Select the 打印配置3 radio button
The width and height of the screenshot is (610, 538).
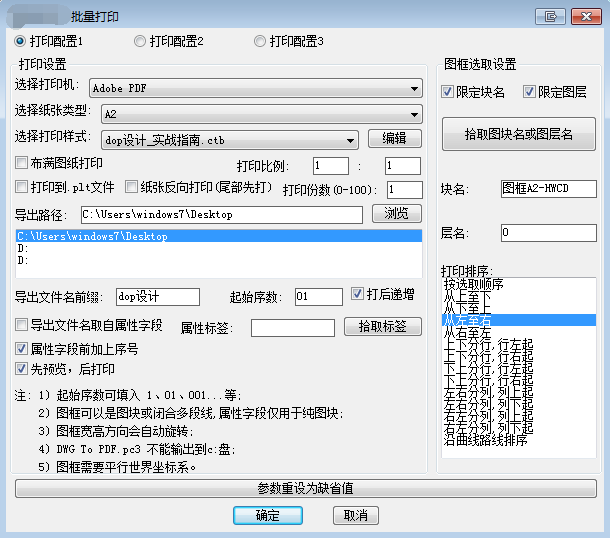(x=260, y=41)
